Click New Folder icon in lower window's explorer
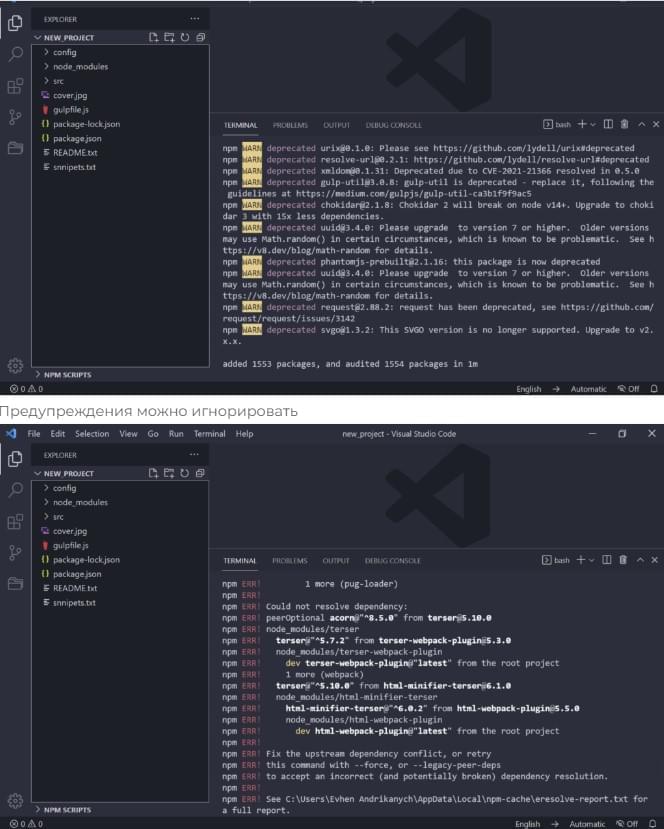Screen dimensions: 664x829 [169, 473]
